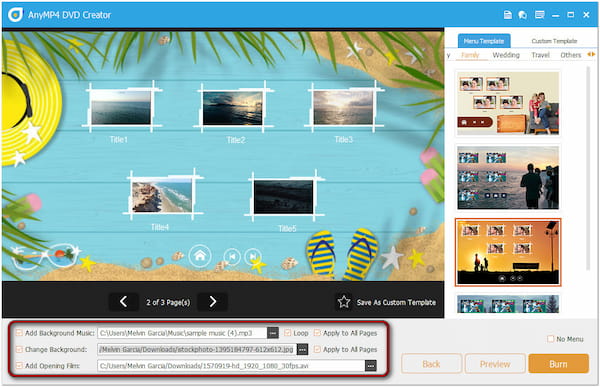Select the Title2 video thumbnail

[233, 108]
